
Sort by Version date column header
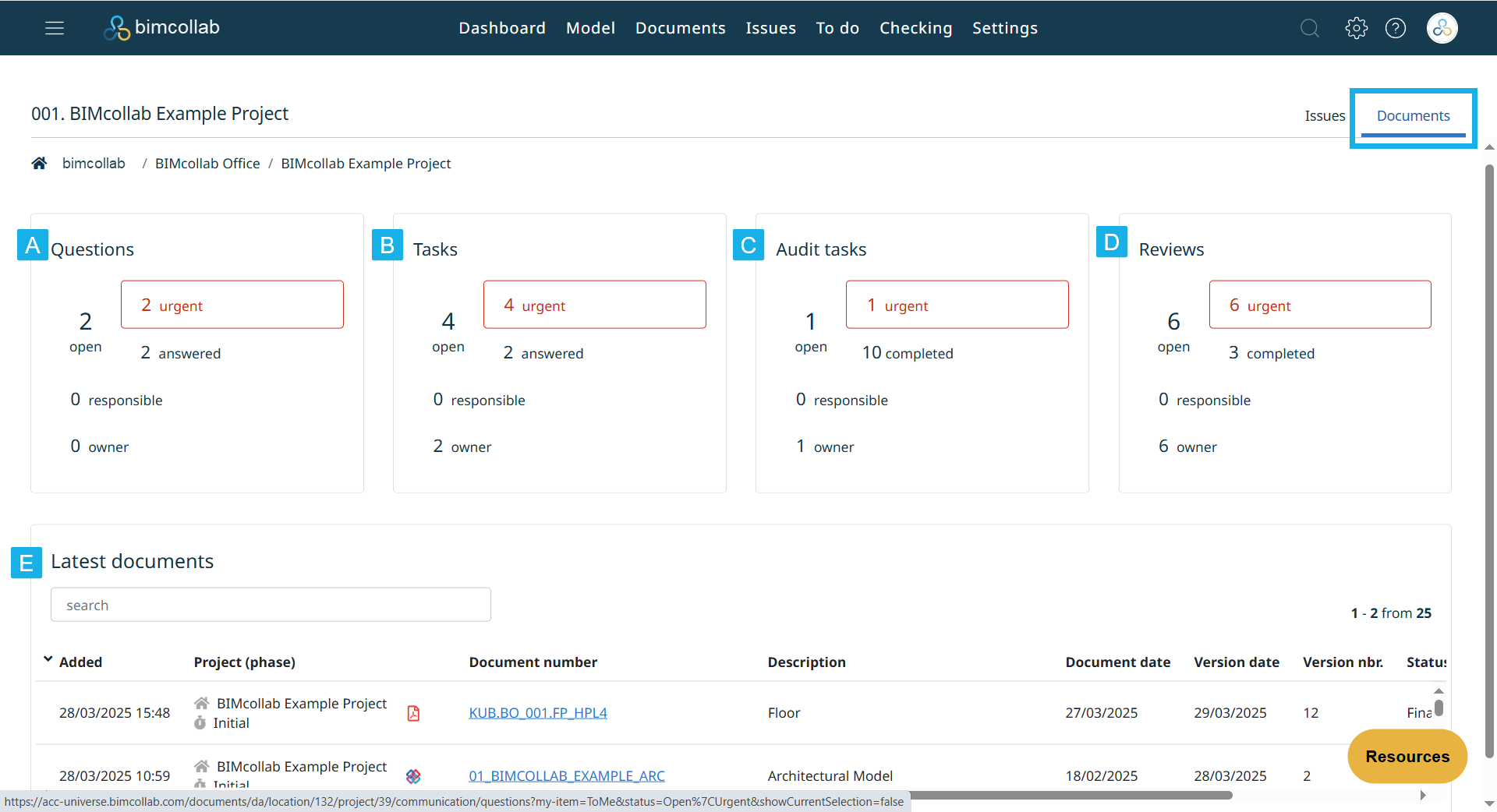(x=1237, y=662)
